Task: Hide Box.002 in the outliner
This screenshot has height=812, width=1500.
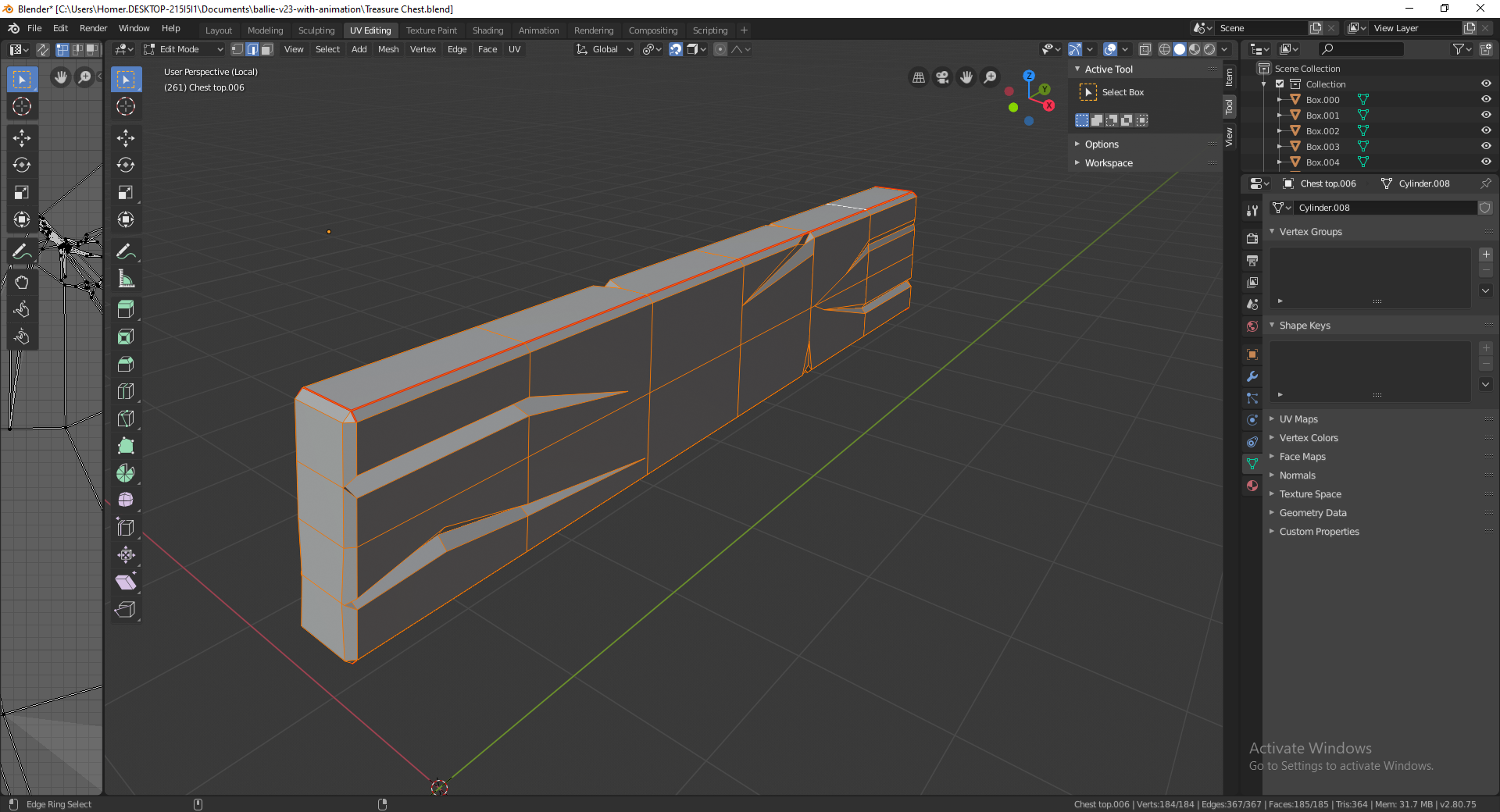Action: pyautogui.click(x=1486, y=131)
